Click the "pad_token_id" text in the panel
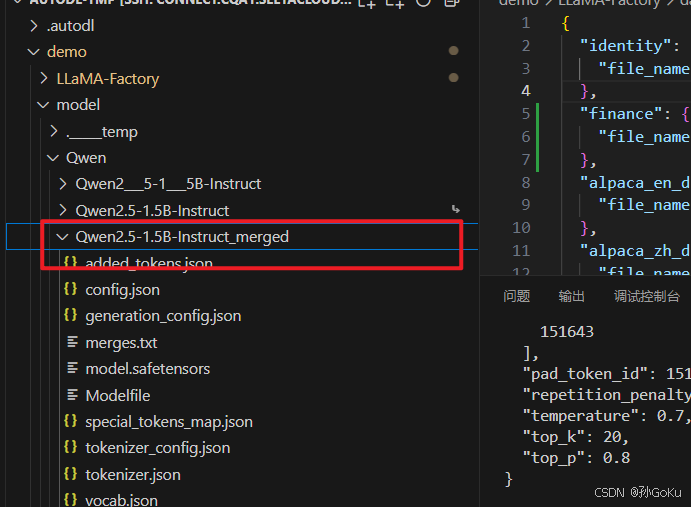Screen dimensions: 691x507 click(x=585, y=374)
